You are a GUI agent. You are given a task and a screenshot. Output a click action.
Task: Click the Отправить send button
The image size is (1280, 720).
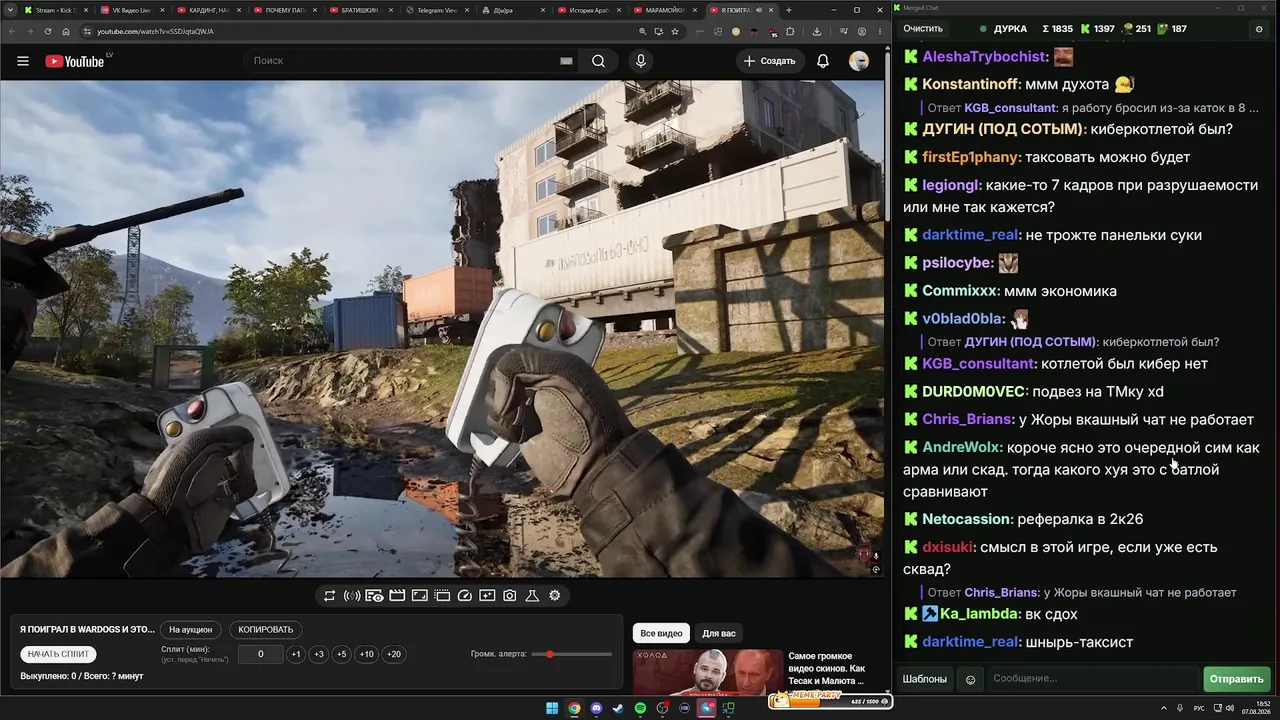pyautogui.click(x=1237, y=679)
